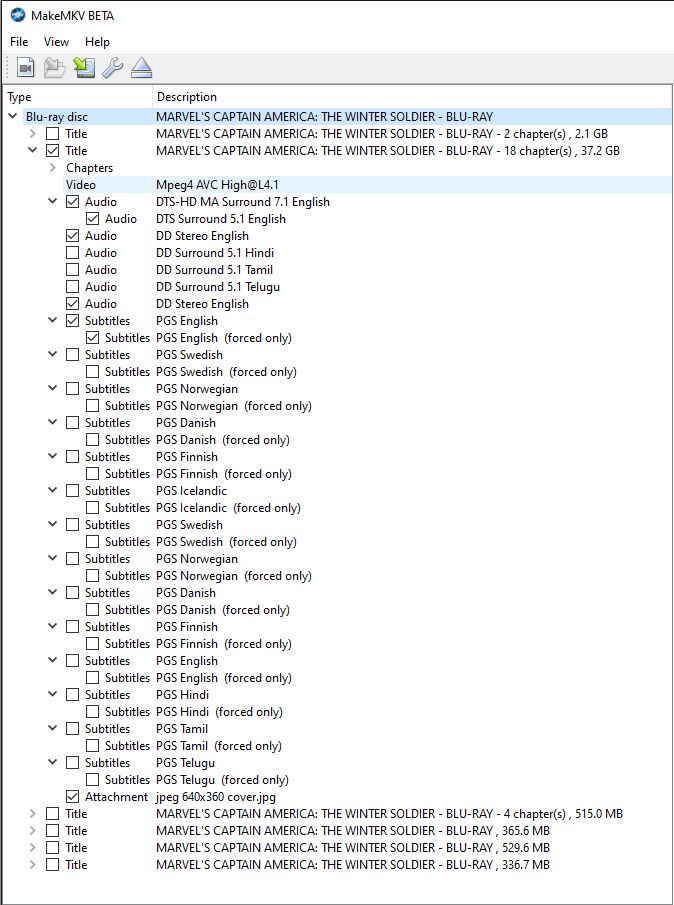Screen dimensions: 674x905
Task: Click the Type column header
Action: coord(78,97)
